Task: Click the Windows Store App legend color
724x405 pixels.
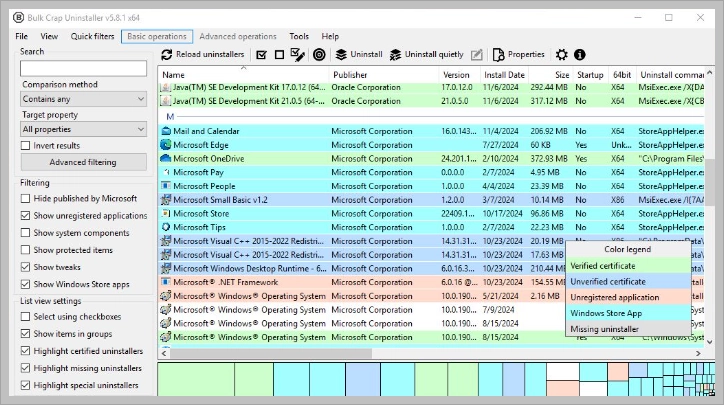Action: coord(628,313)
